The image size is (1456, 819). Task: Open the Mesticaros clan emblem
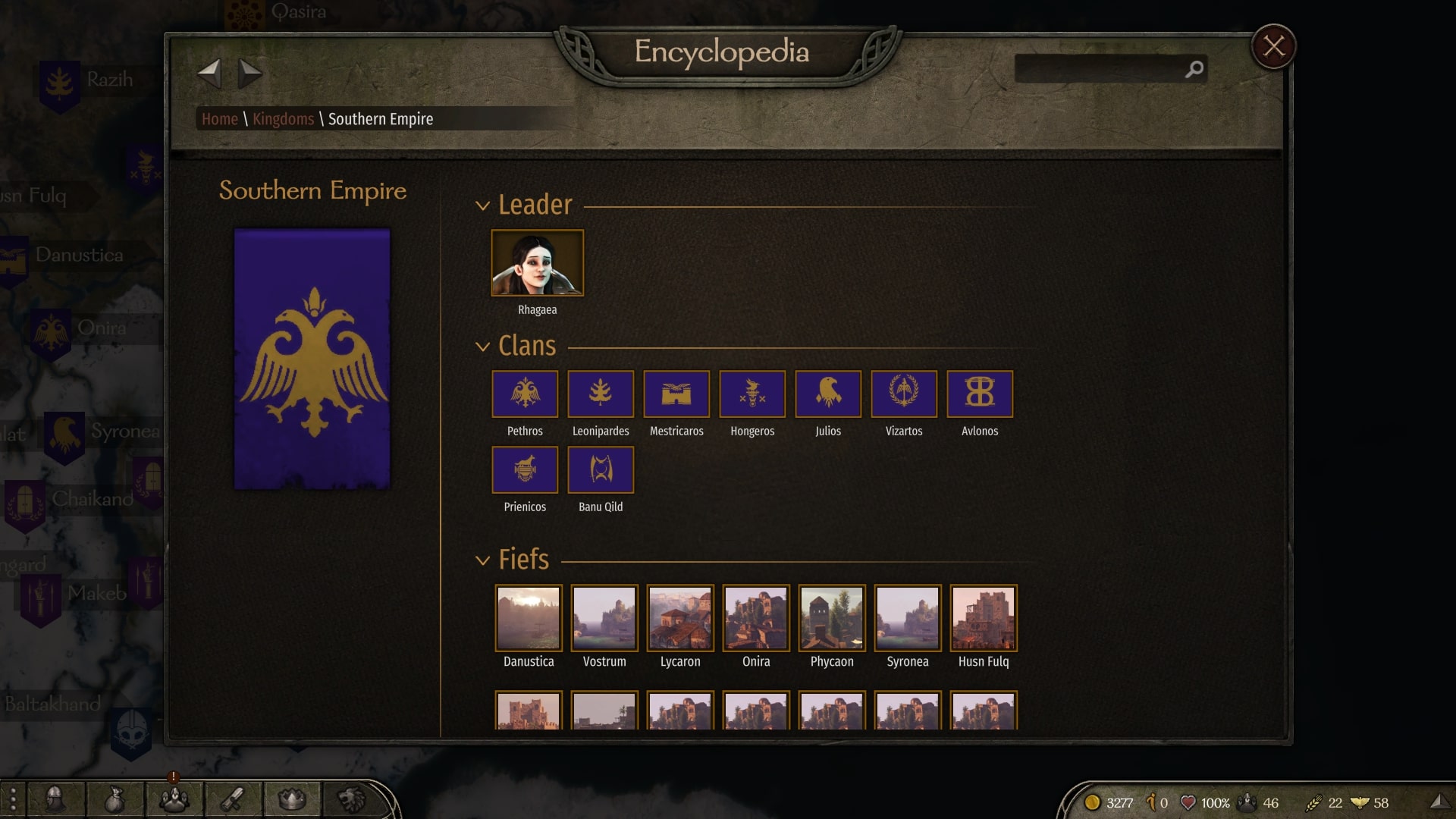click(676, 394)
